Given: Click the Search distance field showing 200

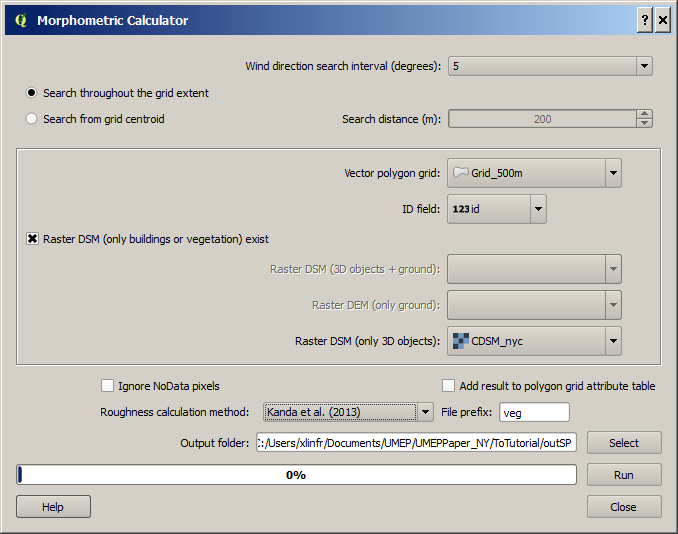Looking at the screenshot, I should tap(542, 119).
